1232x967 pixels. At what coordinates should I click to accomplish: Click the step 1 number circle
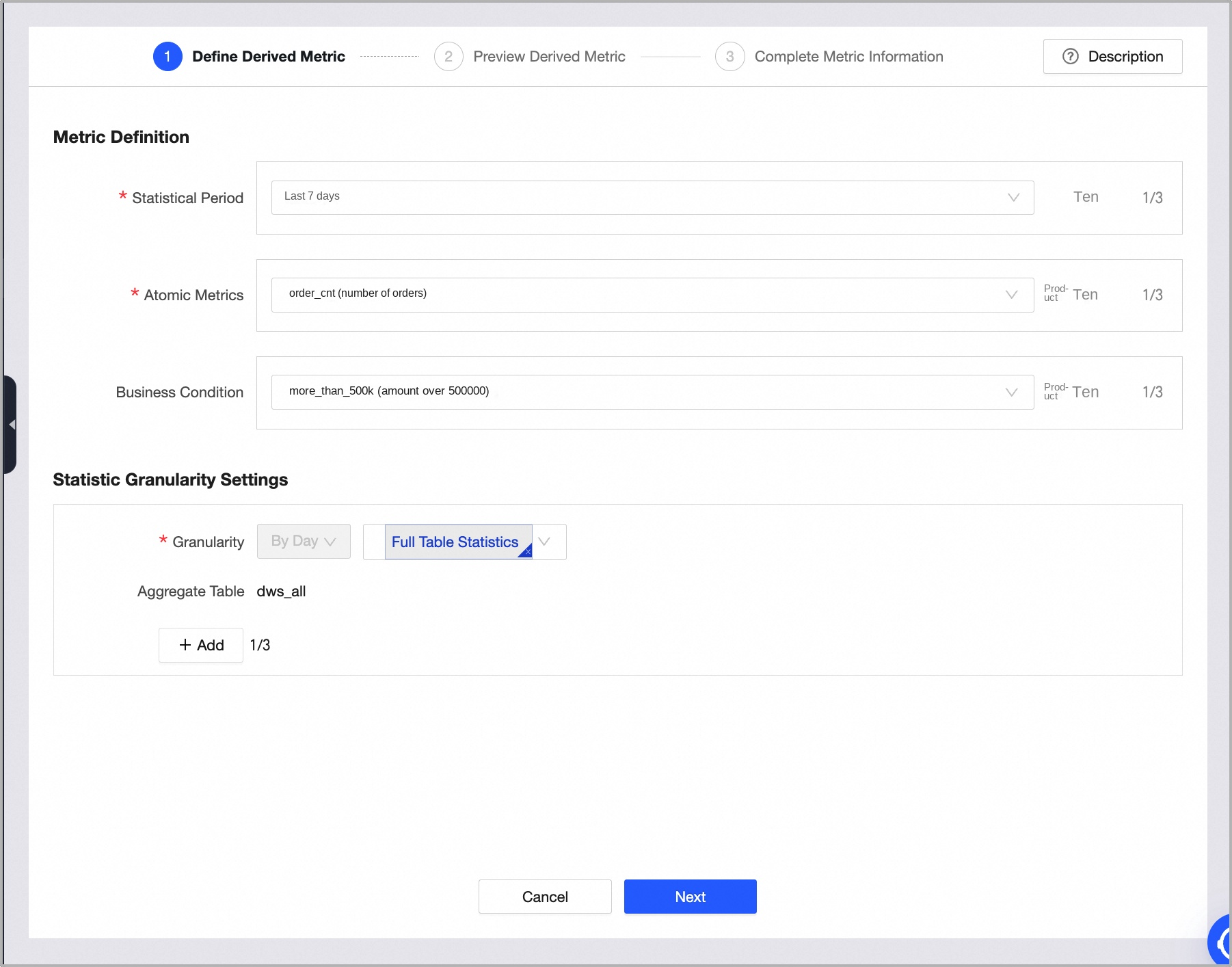(x=168, y=56)
